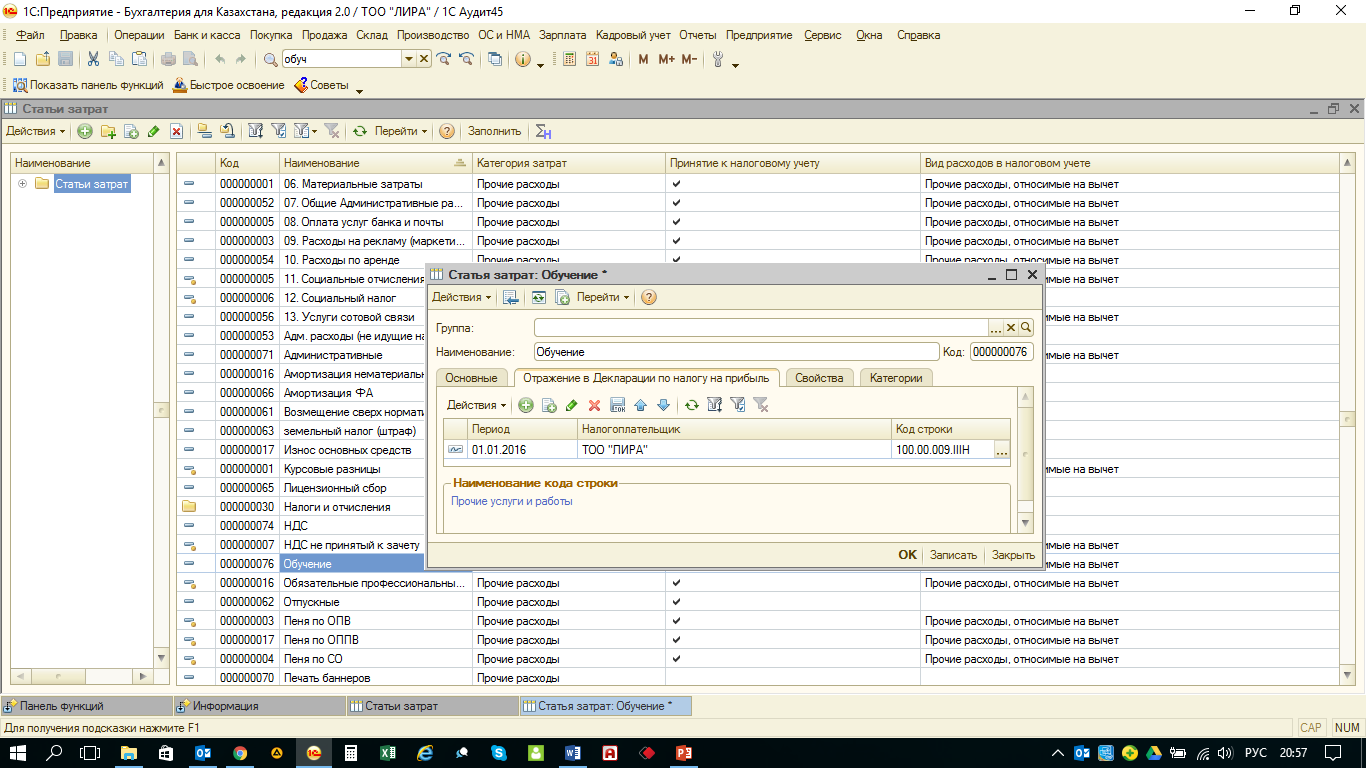Open the calendar icon in main toolbar
This screenshot has height=768, width=1366.
coord(592,59)
